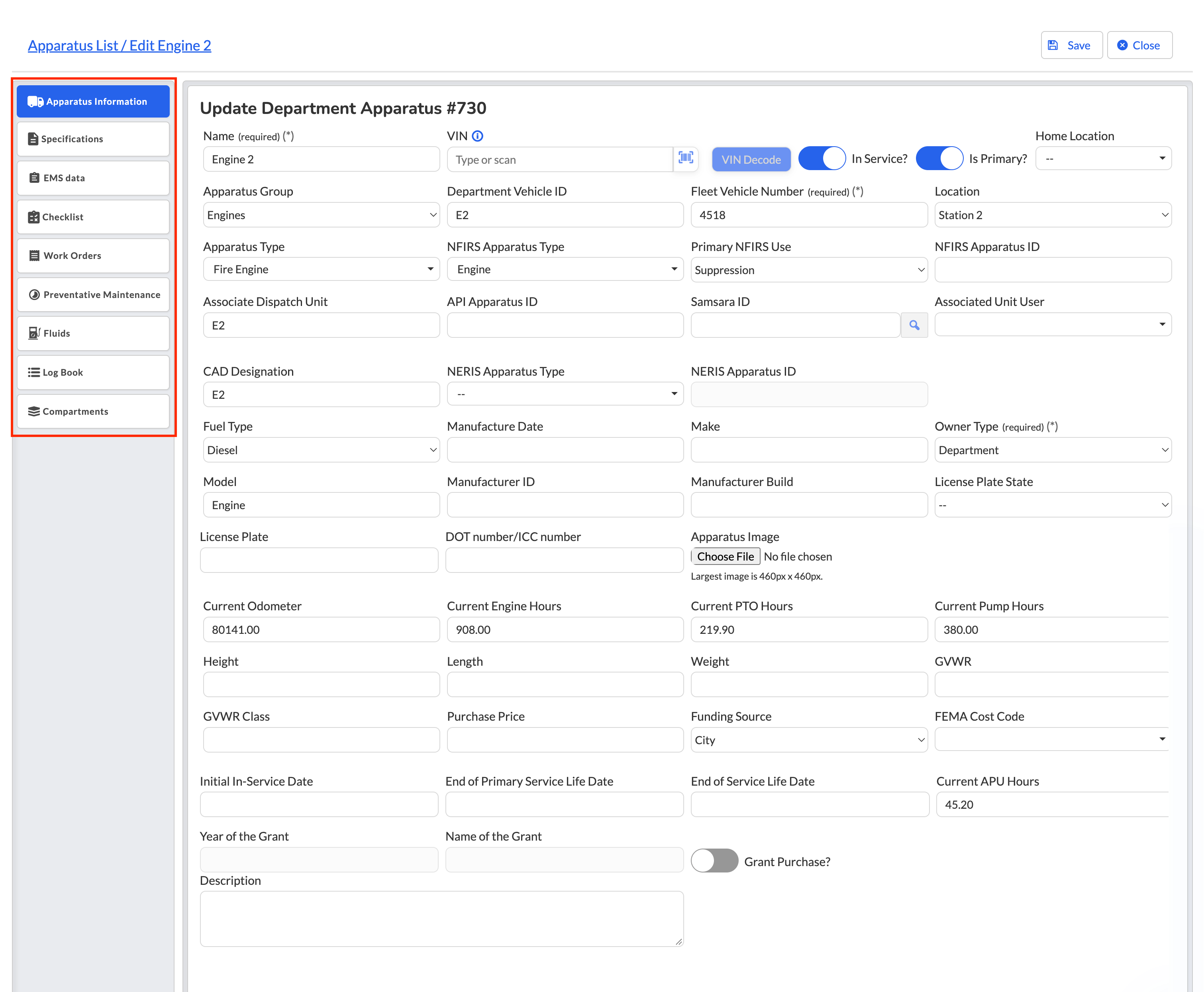Go to the Fluids tab
The width and height of the screenshot is (1204, 992).
[93, 333]
